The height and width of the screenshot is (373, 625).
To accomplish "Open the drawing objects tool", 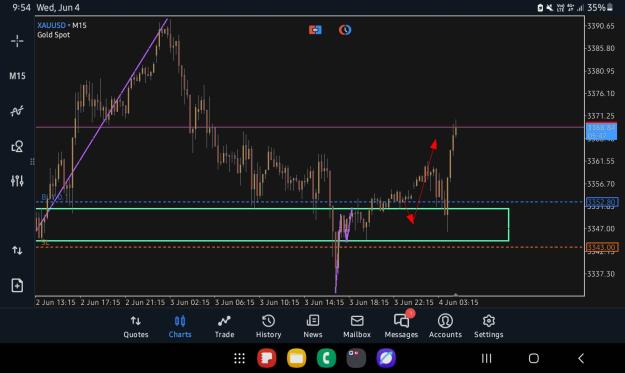I will click(17, 146).
